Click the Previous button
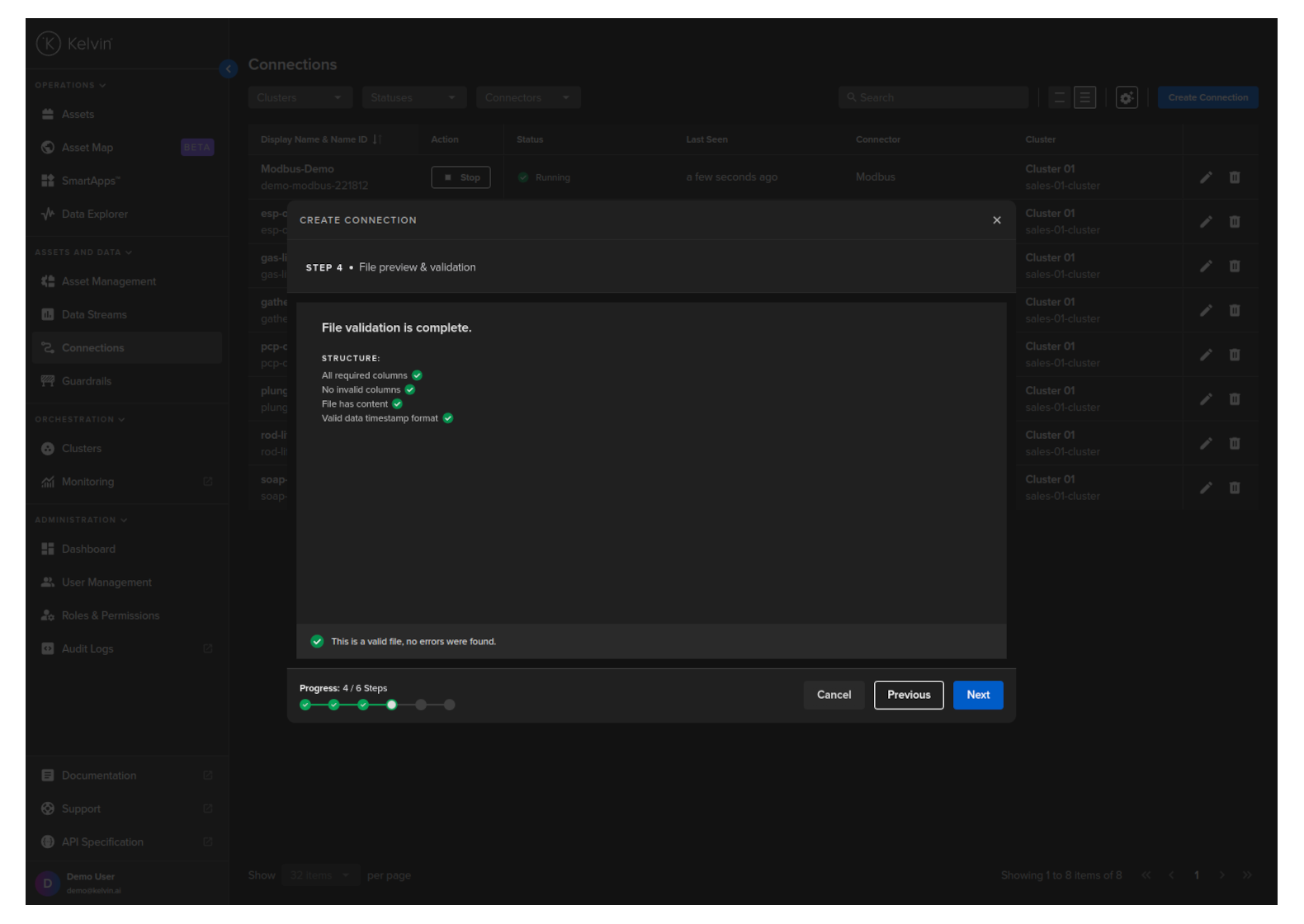 [908, 695]
